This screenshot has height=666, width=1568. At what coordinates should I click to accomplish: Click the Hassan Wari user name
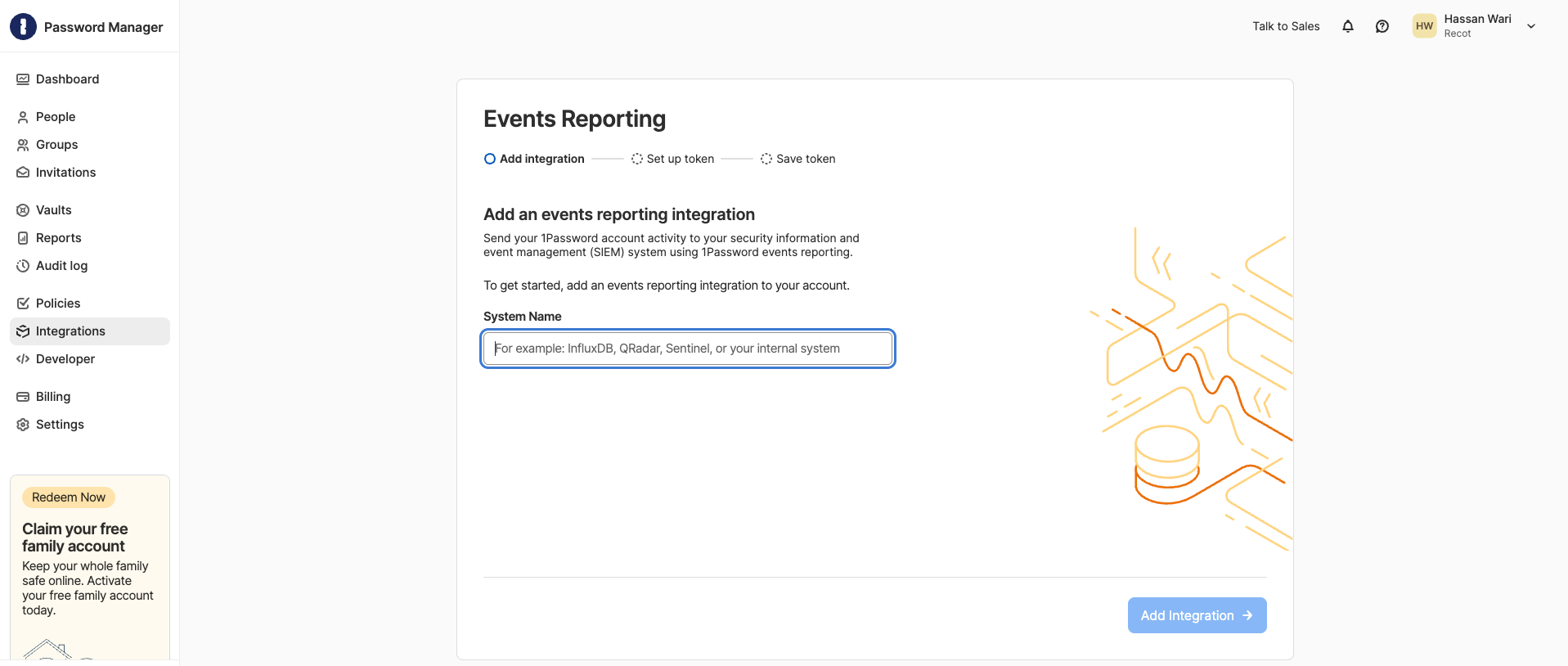click(1477, 19)
